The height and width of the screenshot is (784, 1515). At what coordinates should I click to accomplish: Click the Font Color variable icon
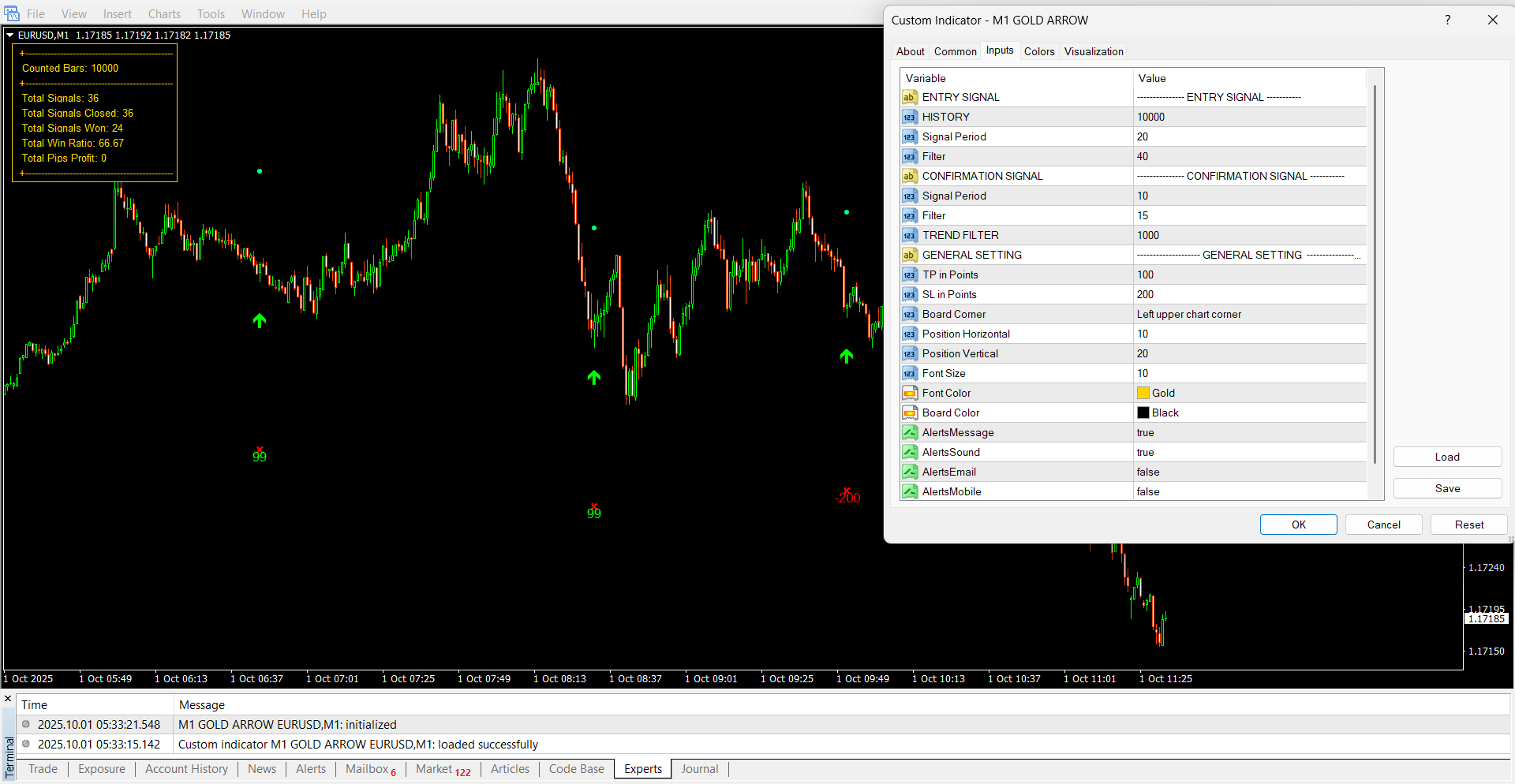(x=910, y=393)
